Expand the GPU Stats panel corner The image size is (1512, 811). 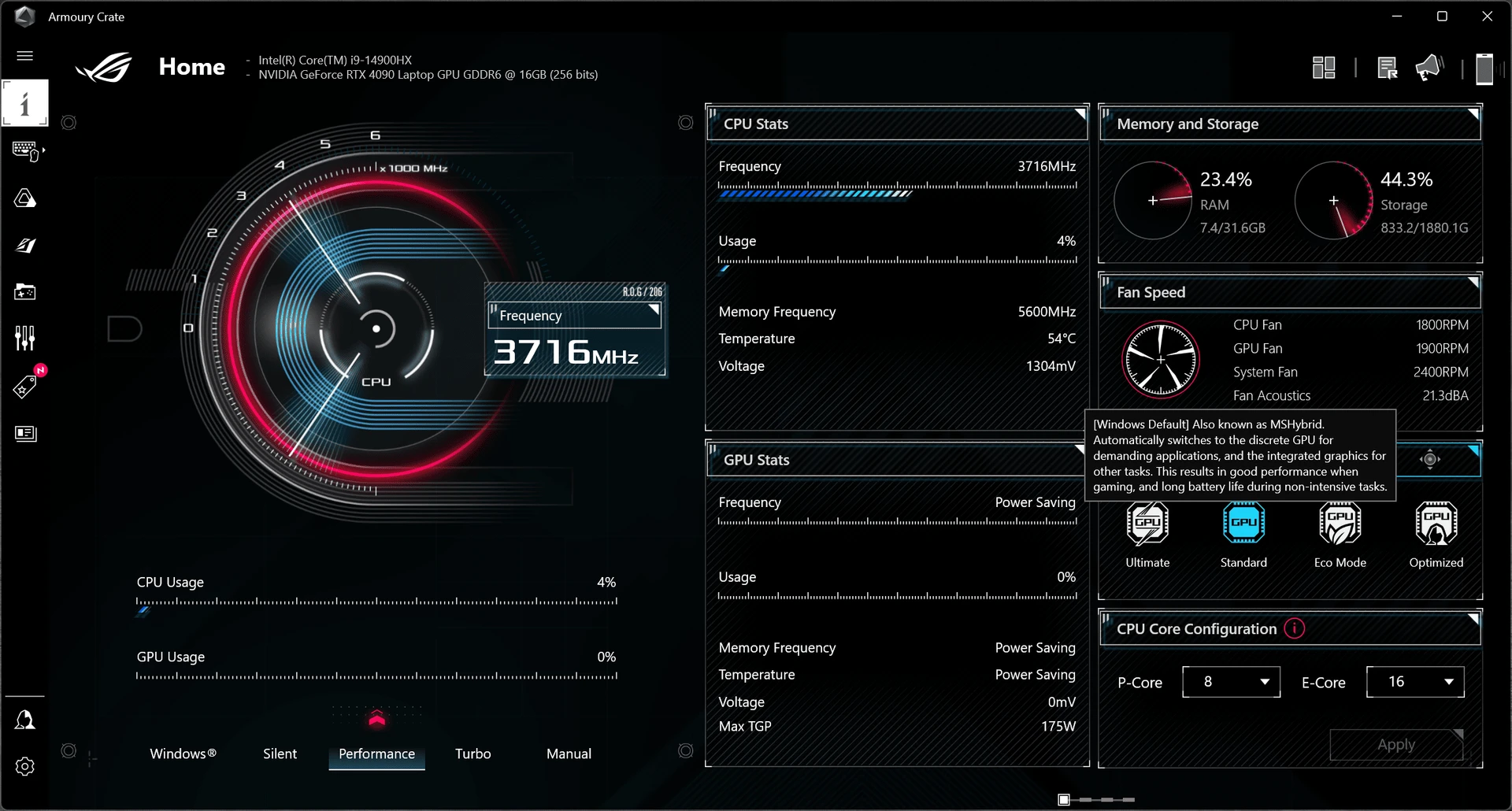[1080, 450]
